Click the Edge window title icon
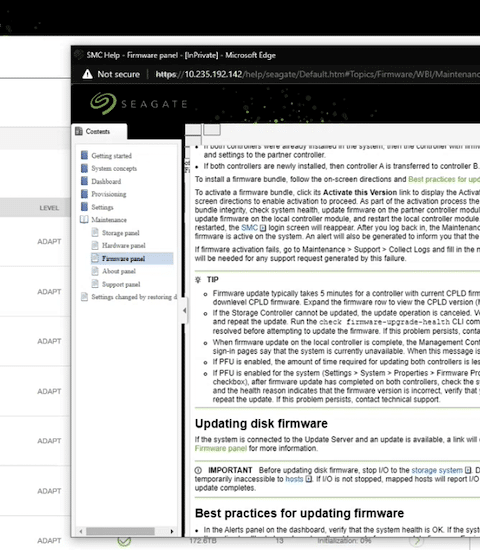The width and height of the screenshot is (480, 550). 79,55
